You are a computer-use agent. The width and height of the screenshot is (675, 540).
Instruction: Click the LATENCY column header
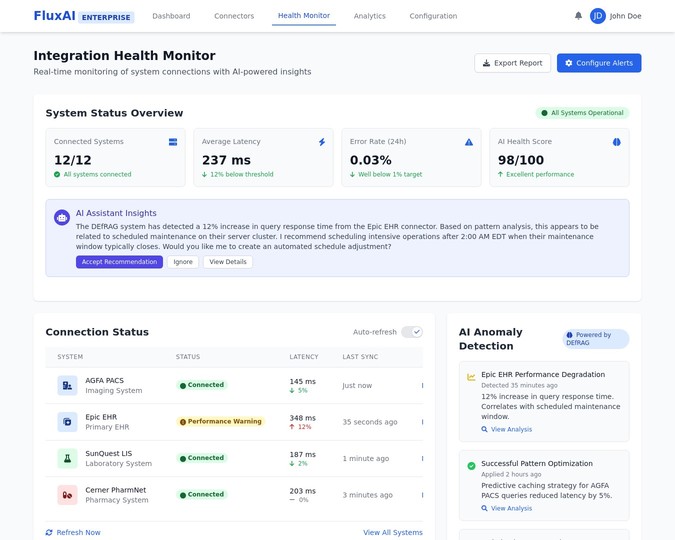[304, 357]
